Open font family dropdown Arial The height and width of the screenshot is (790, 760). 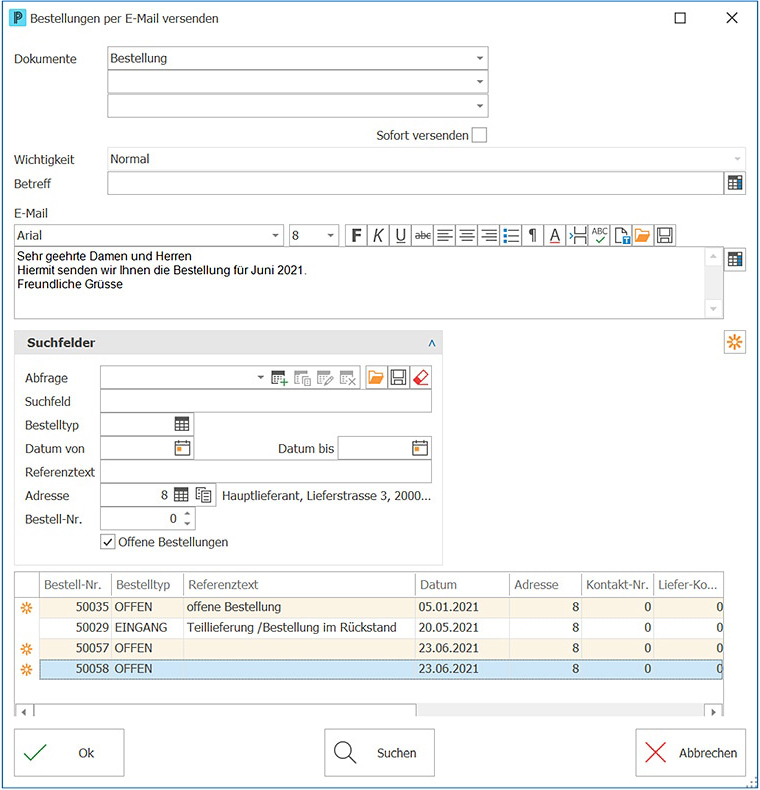[x=275, y=236]
